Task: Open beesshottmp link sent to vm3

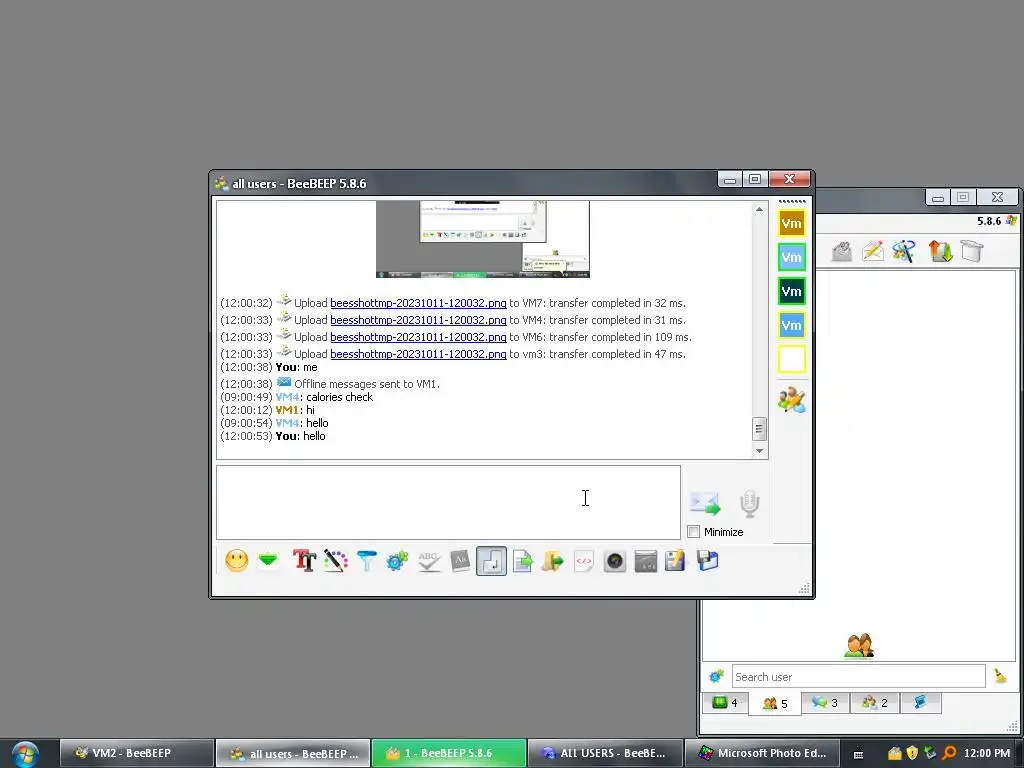Action: [x=418, y=354]
